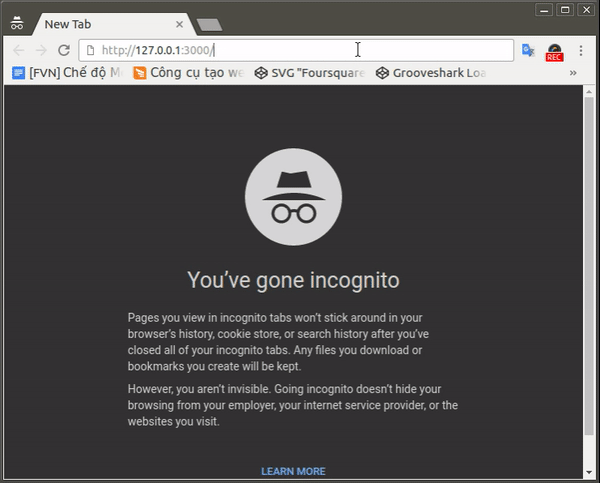Viewport: 600px width, 483px height.
Task: Click the address bar with the 127.0.0.1:3000 URL
Action: [296, 50]
